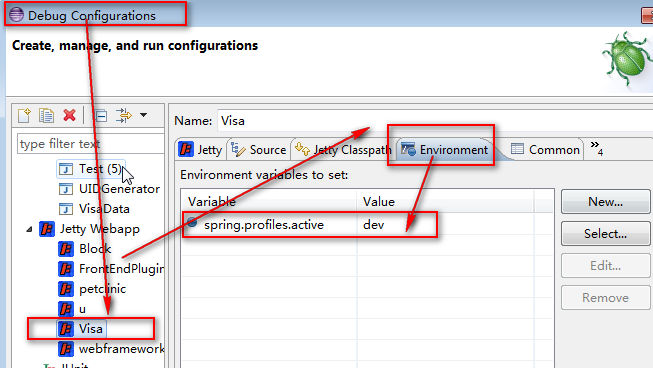This screenshot has height=368, width=653.
Task: Select Test (5) configuration
Action: point(100,169)
